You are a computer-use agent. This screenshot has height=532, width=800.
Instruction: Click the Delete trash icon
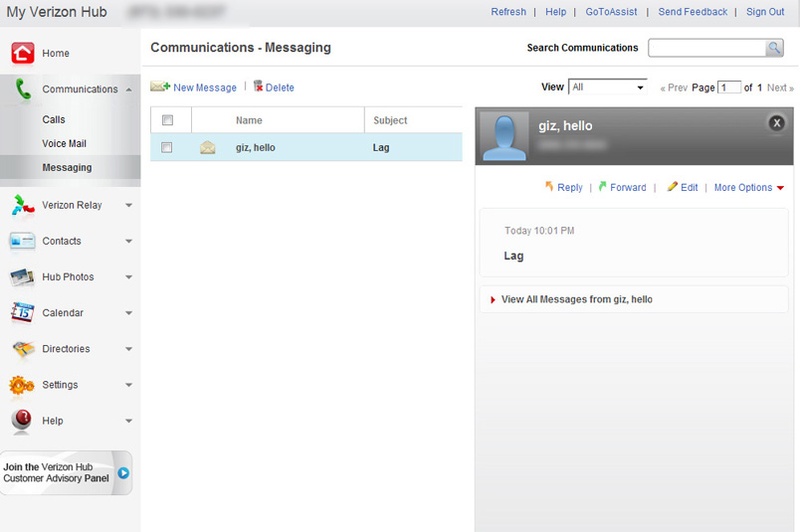[258, 86]
